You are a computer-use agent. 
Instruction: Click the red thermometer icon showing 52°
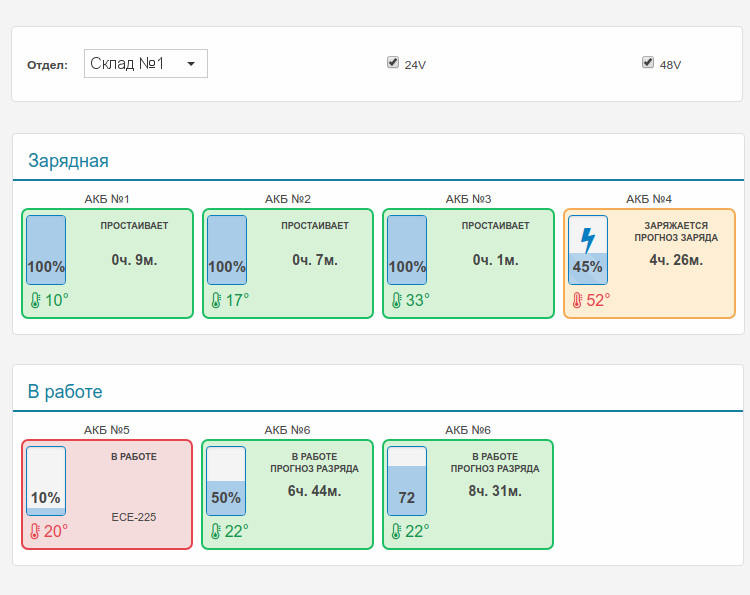[577, 300]
